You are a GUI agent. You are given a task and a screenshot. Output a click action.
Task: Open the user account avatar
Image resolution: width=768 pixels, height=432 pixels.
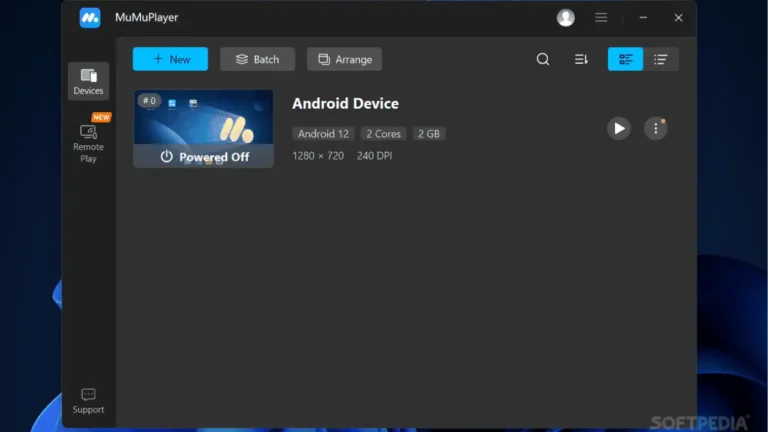point(566,18)
